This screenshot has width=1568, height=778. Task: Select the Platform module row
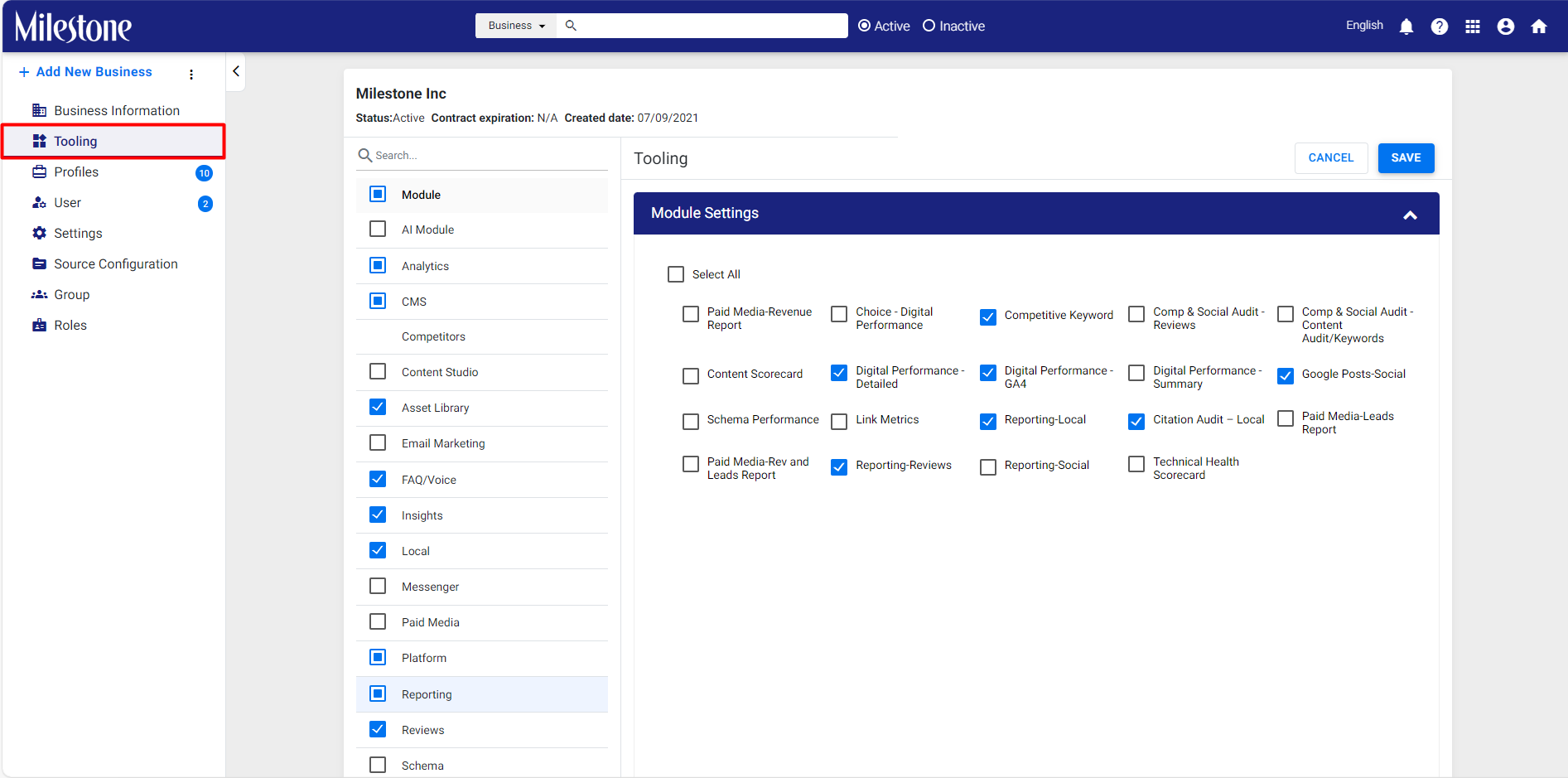(x=482, y=658)
